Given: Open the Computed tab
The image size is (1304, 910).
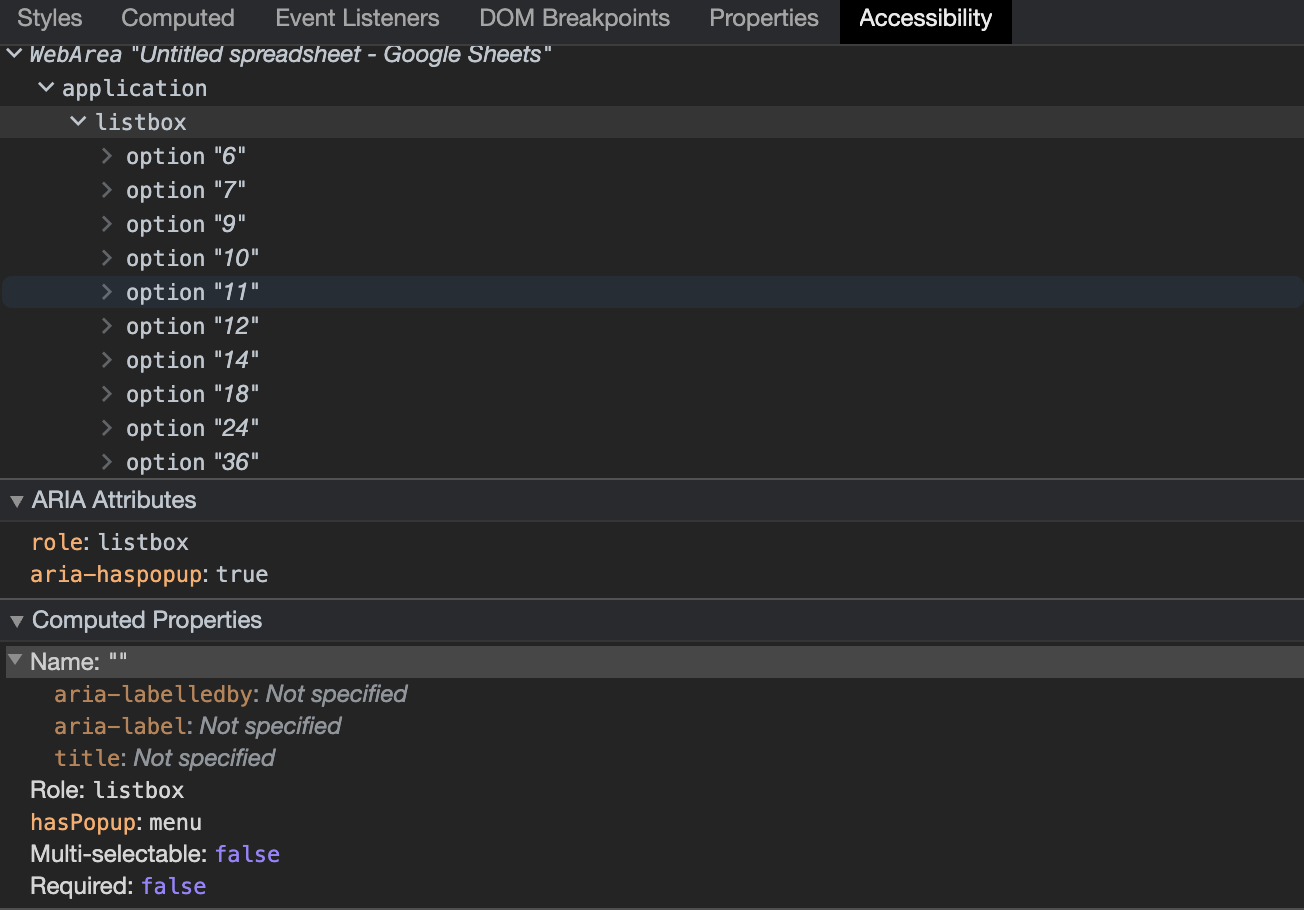Looking at the screenshot, I should pyautogui.click(x=178, y=18).
